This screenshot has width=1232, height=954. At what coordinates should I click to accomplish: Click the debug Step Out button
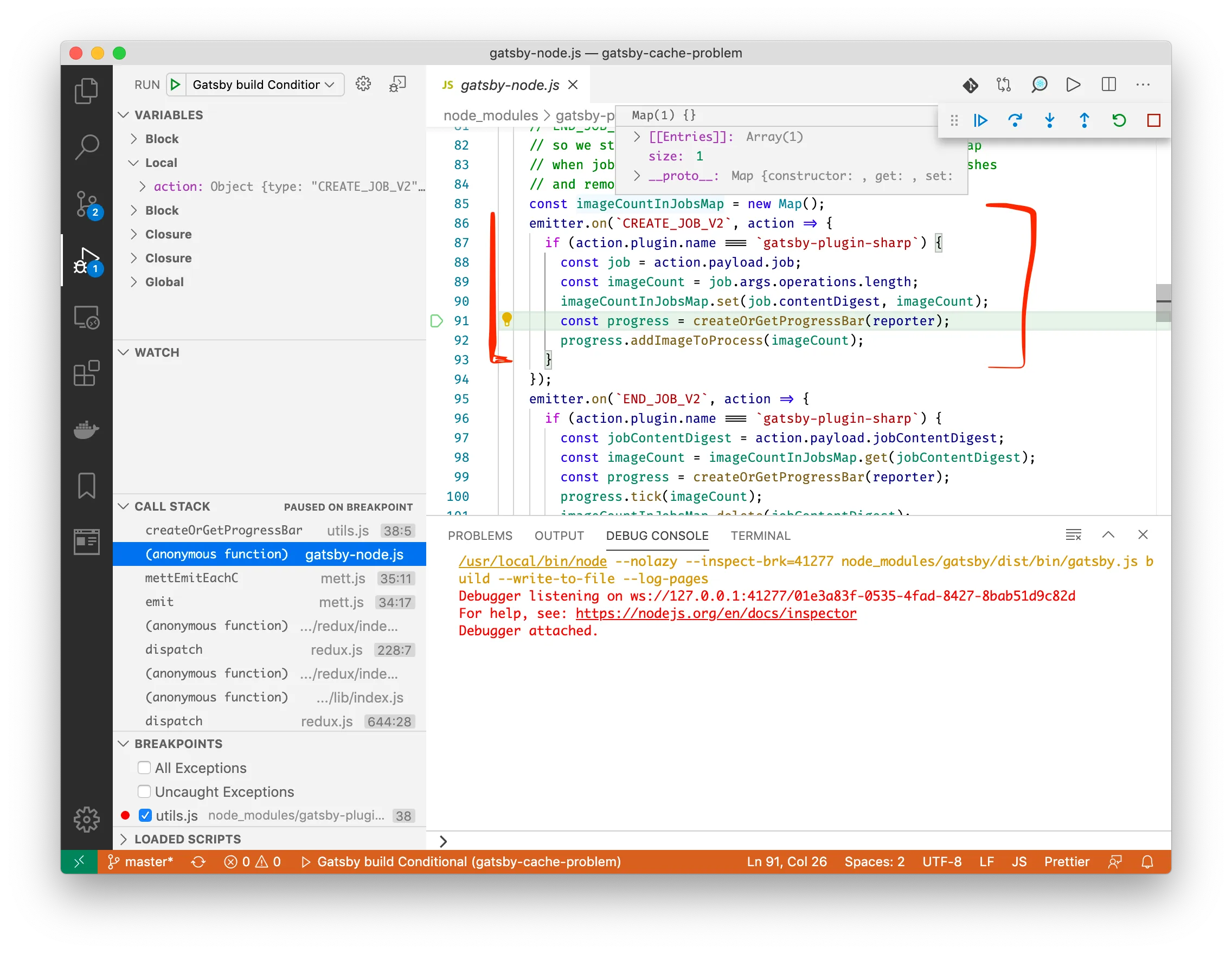[1084, 120]
